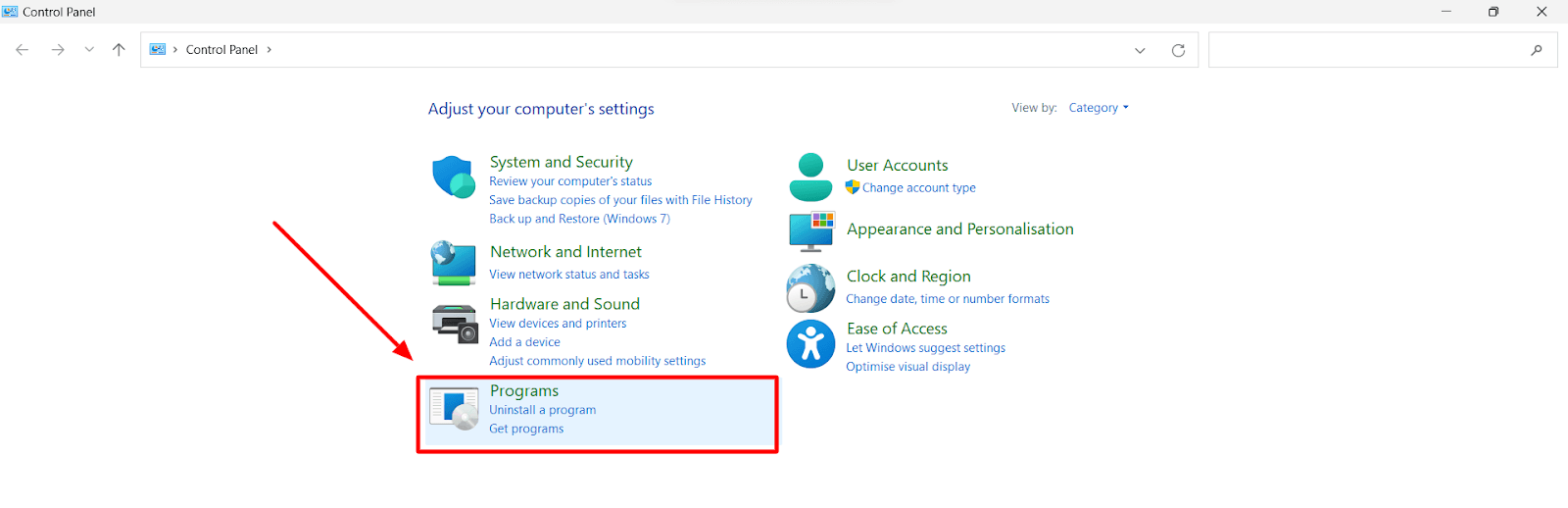Click the Network and Internet globe icon
The width and height of the screenshot is (1568, 508).
[454, 263]
